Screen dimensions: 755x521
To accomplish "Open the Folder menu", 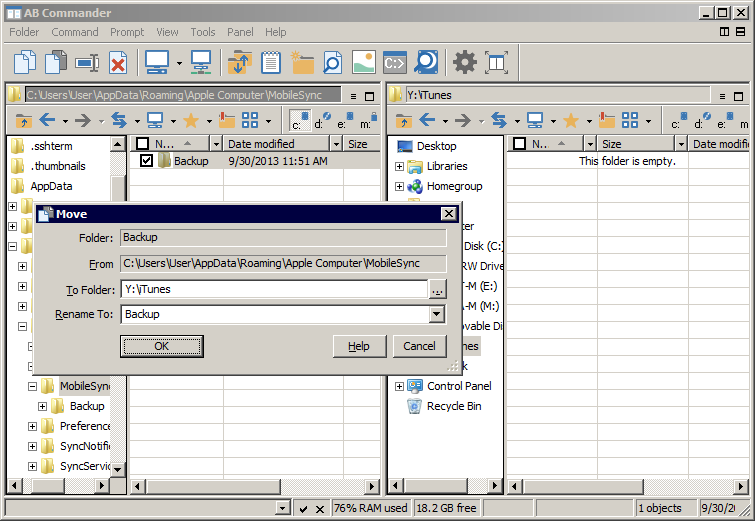I will tap(24, 32).
